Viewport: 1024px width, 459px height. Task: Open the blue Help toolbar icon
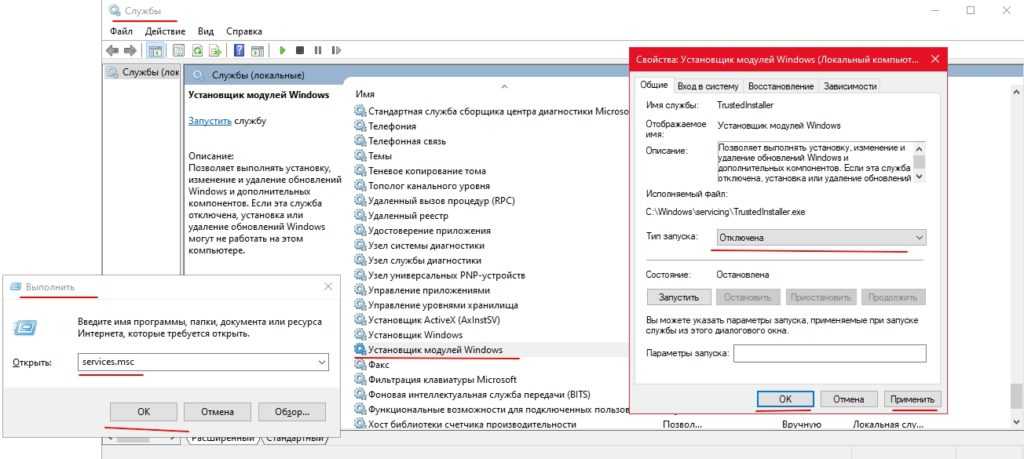(x=240, y=50)
